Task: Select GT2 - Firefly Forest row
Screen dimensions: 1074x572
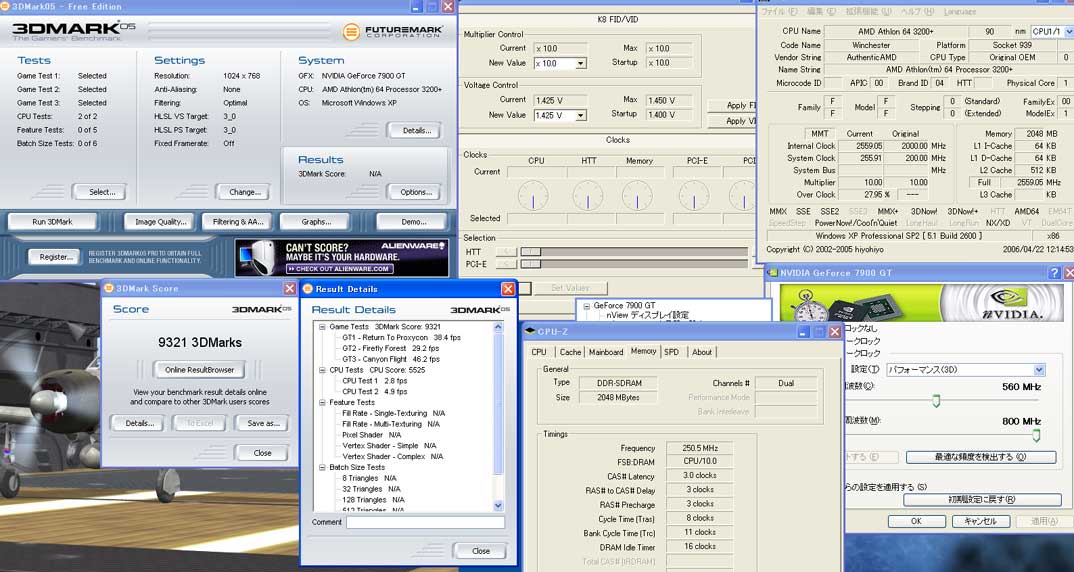Action: (x=390, y=349)
